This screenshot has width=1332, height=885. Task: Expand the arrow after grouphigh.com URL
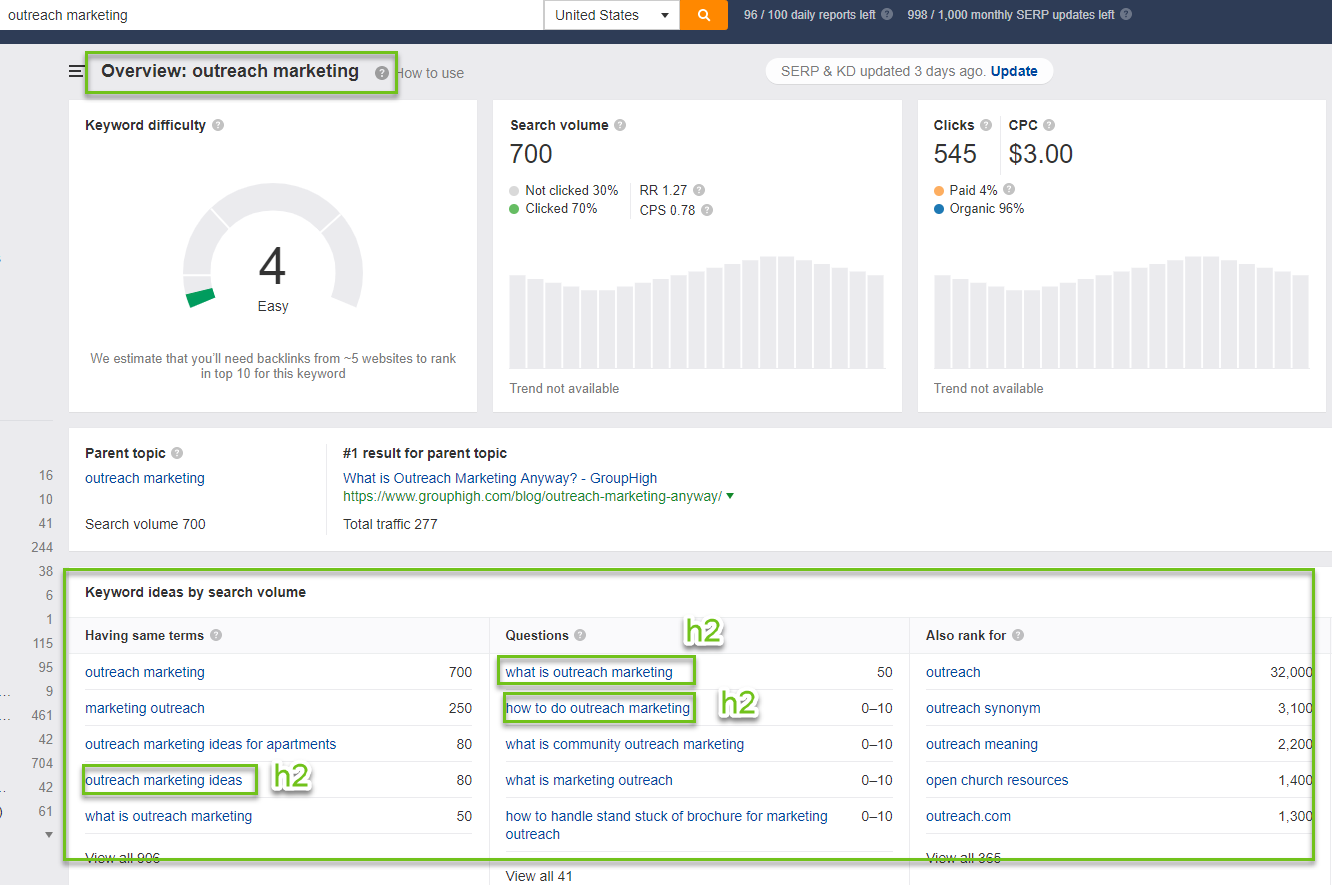(x=730, y=497)
